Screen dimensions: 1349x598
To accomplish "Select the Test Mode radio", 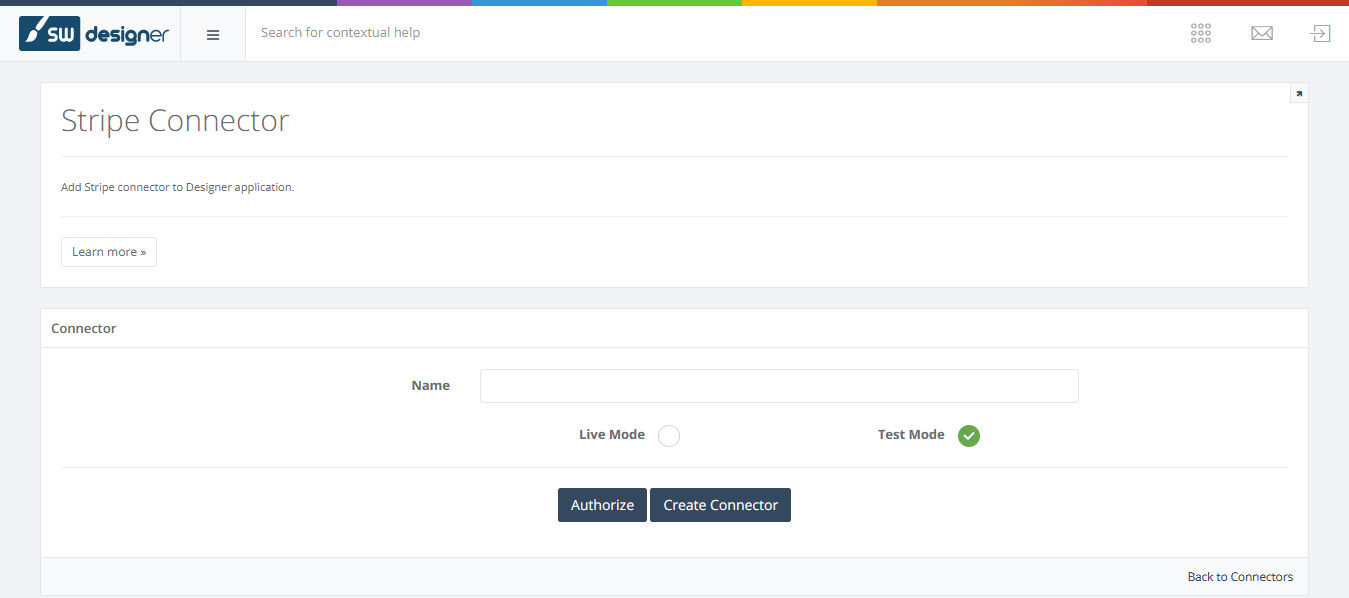I will point(969,436).
